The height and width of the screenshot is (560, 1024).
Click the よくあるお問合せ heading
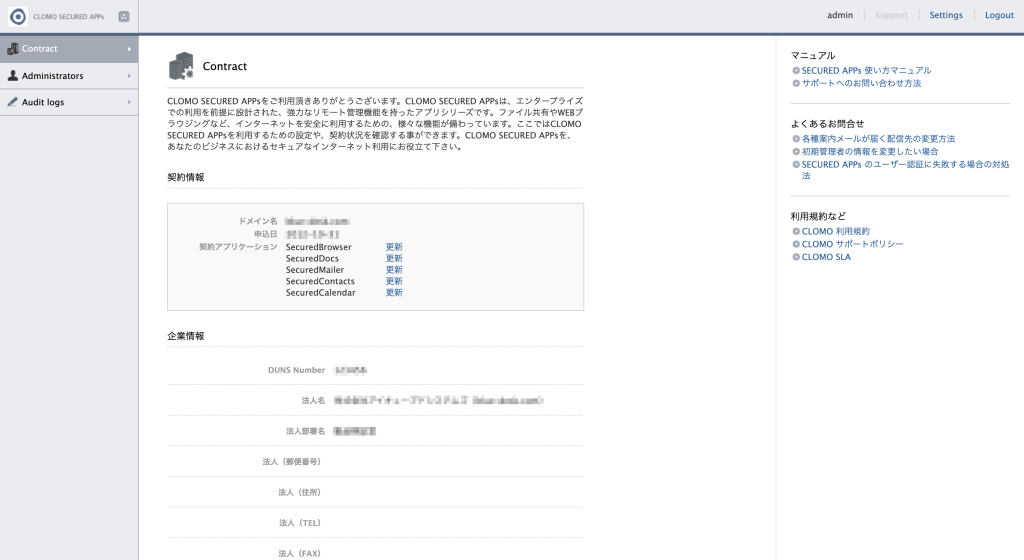(x=827, y=123)
